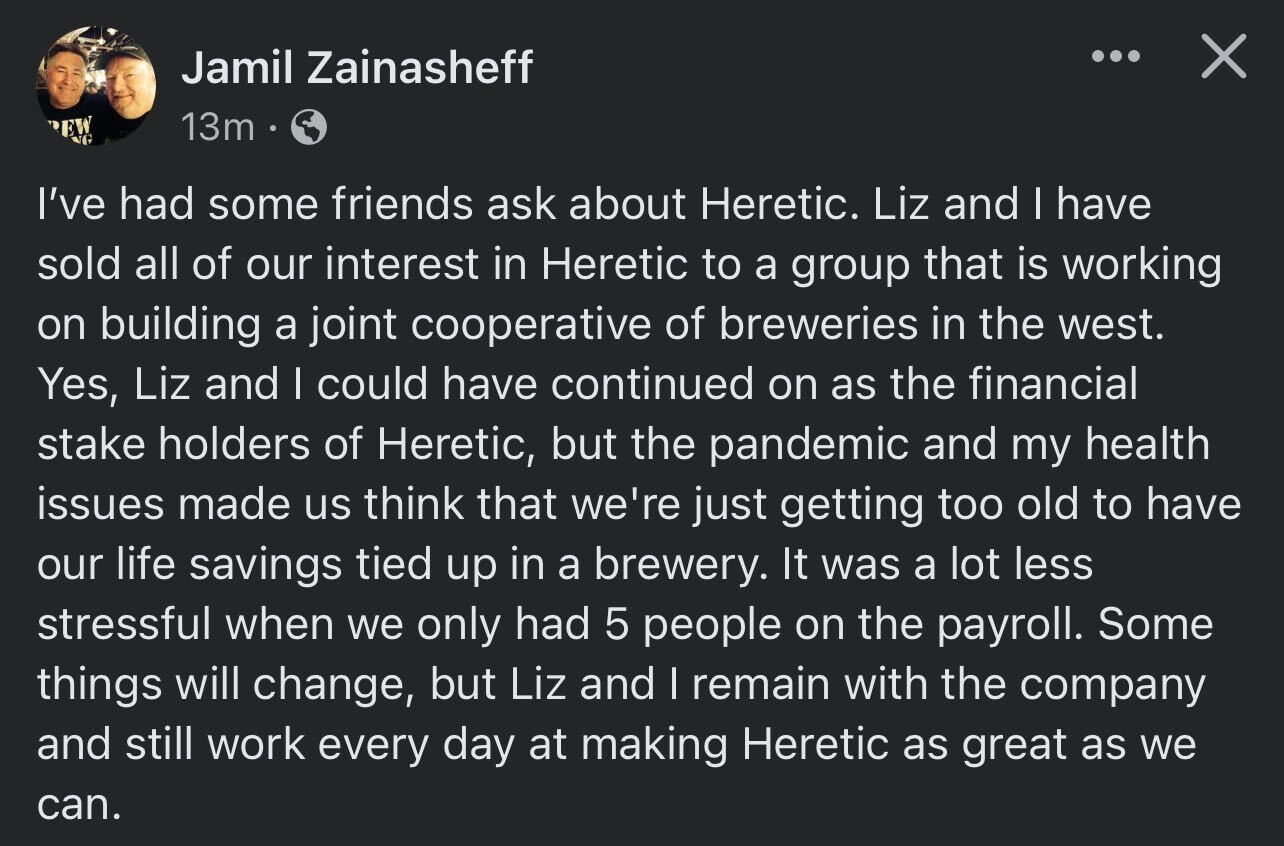Close the post with the X icon

1223,56
